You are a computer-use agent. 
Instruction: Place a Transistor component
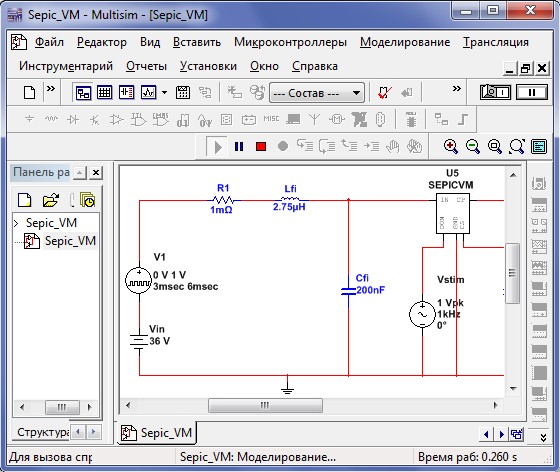click(x=94, y=120)
